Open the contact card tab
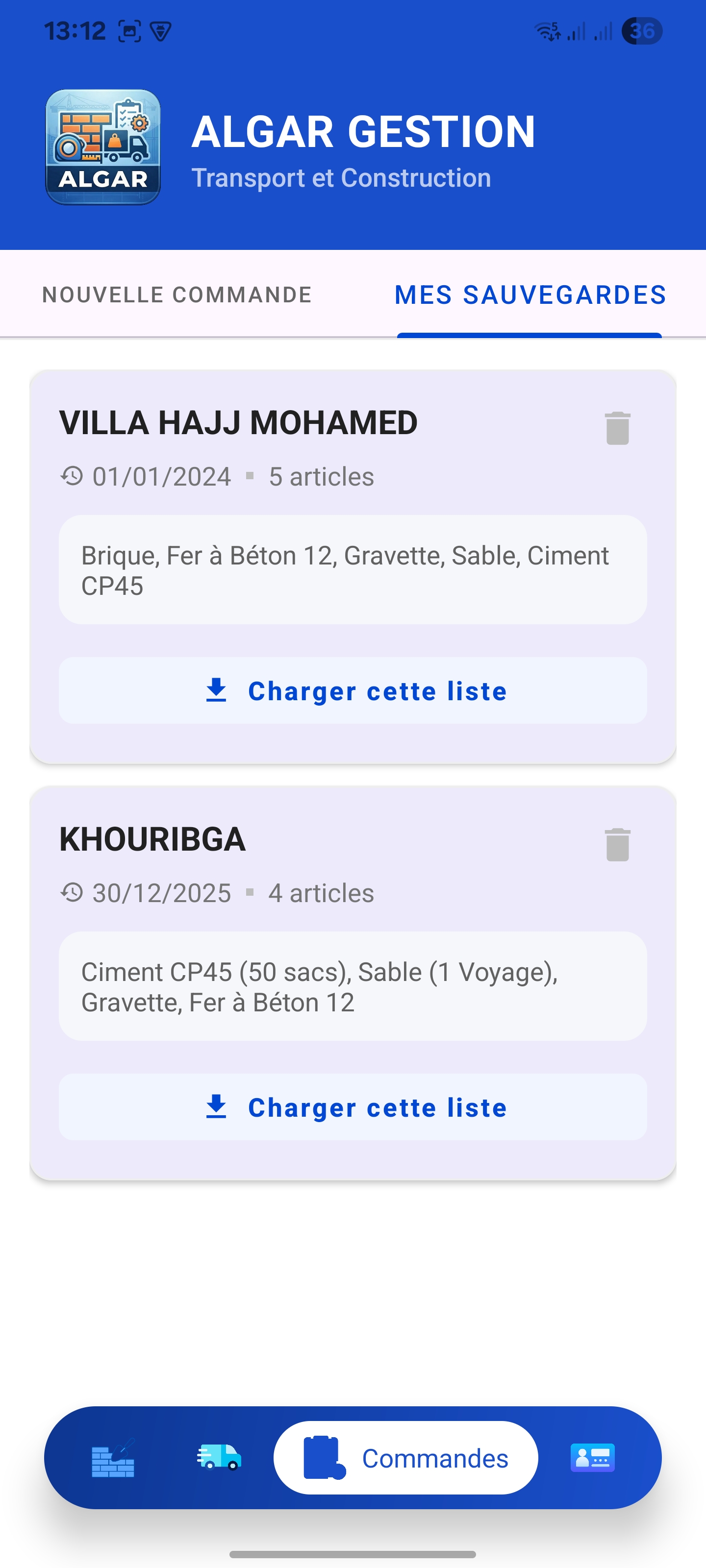 (592, 1458)
